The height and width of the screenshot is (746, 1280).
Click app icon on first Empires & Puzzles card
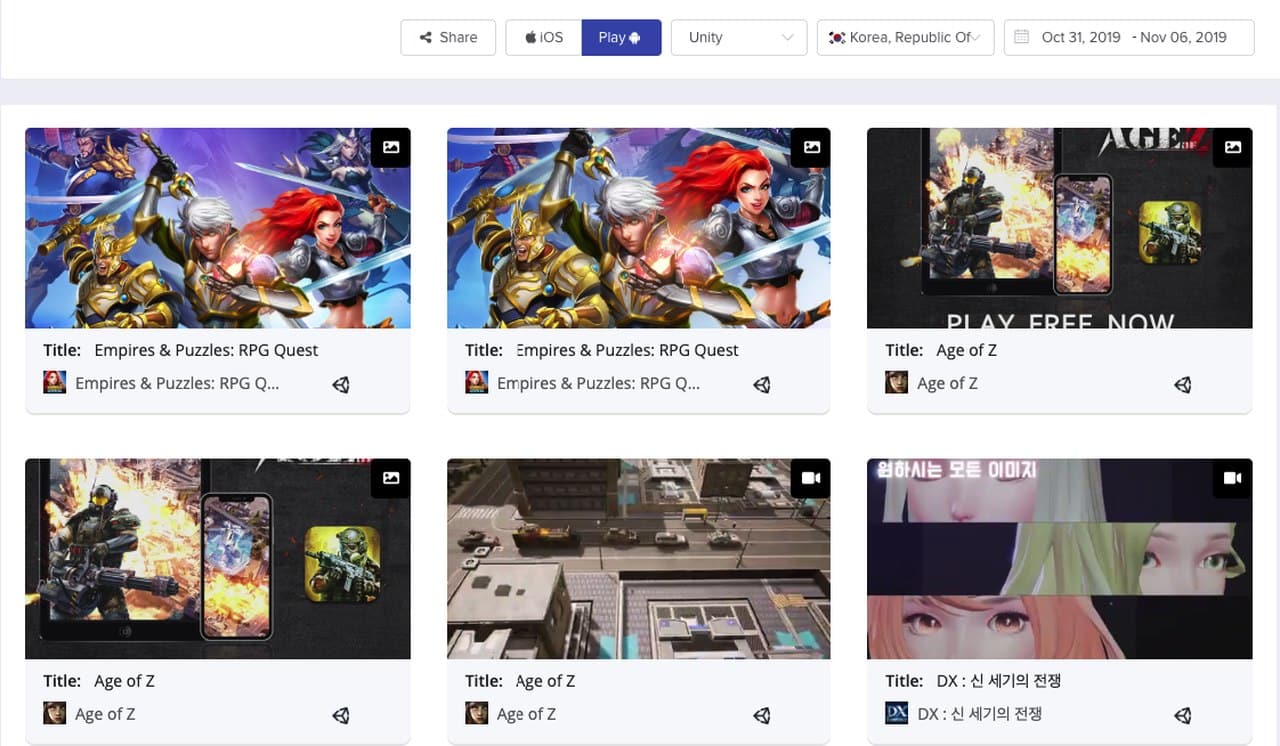(x=55, y=382)
